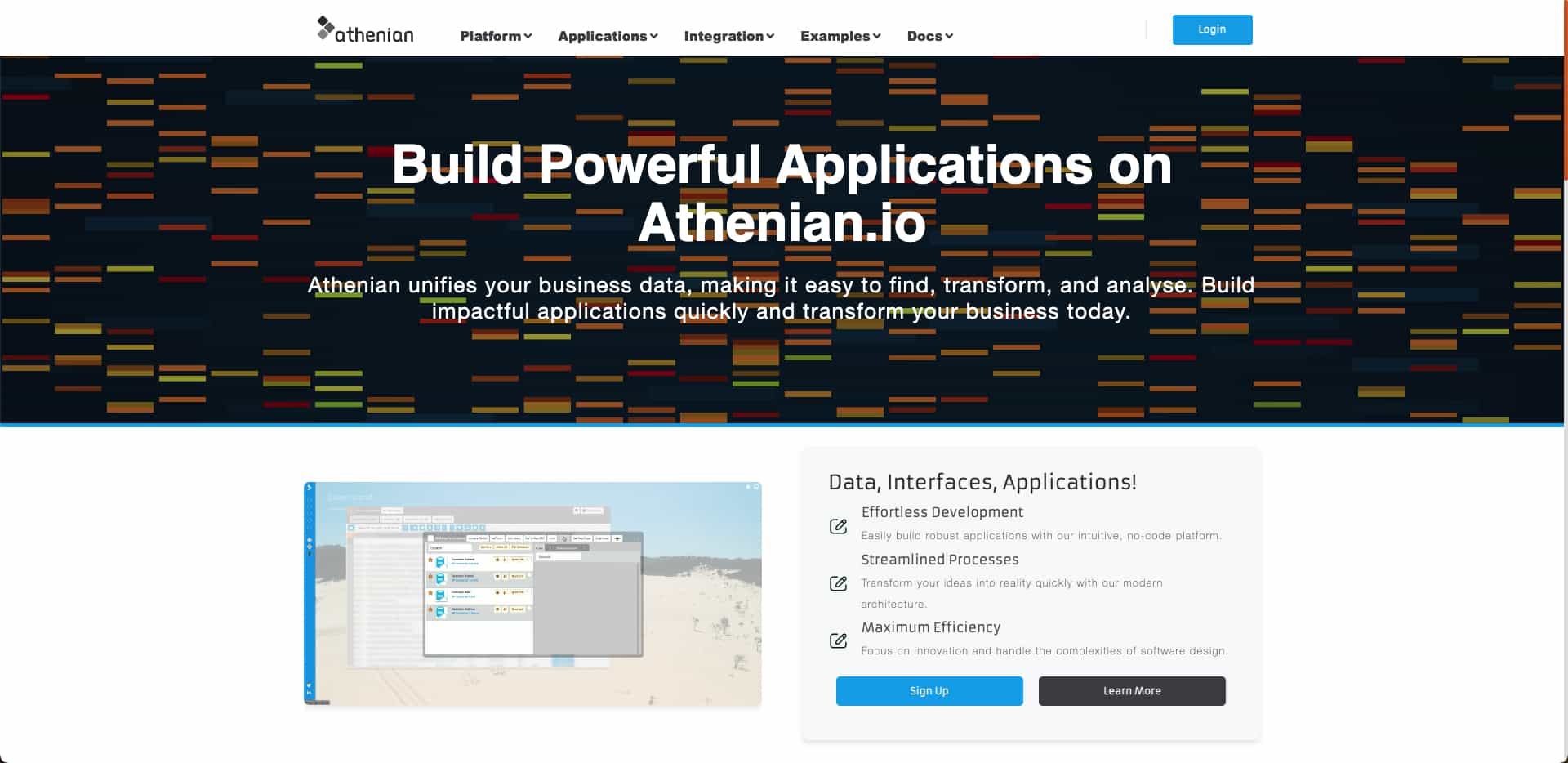The height and width of the screenshot is (763, 1568).
Task: Expand the Integration chevron
Action: [728, 36]
